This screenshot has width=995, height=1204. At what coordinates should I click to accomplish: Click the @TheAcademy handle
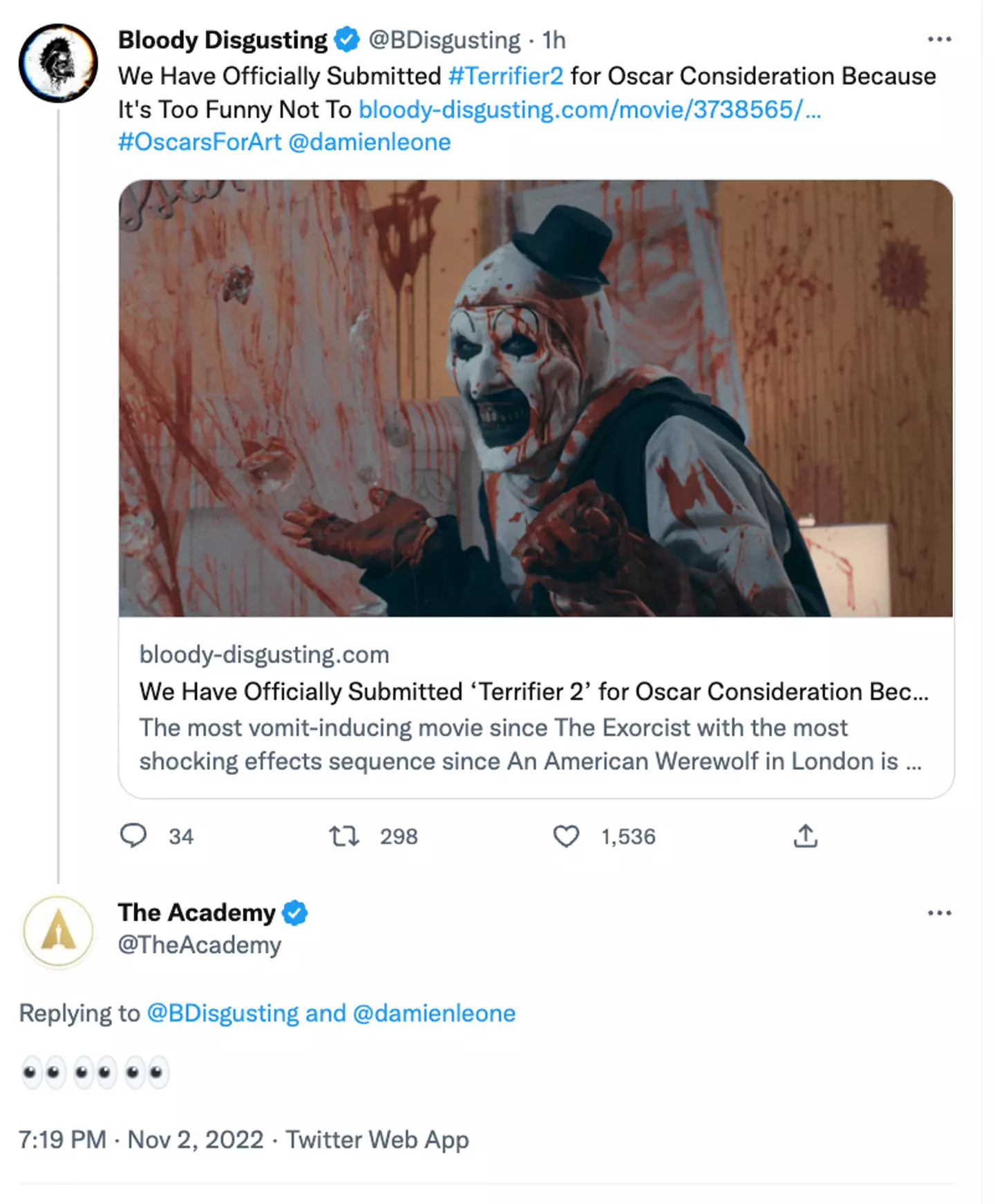pos(200,945)
